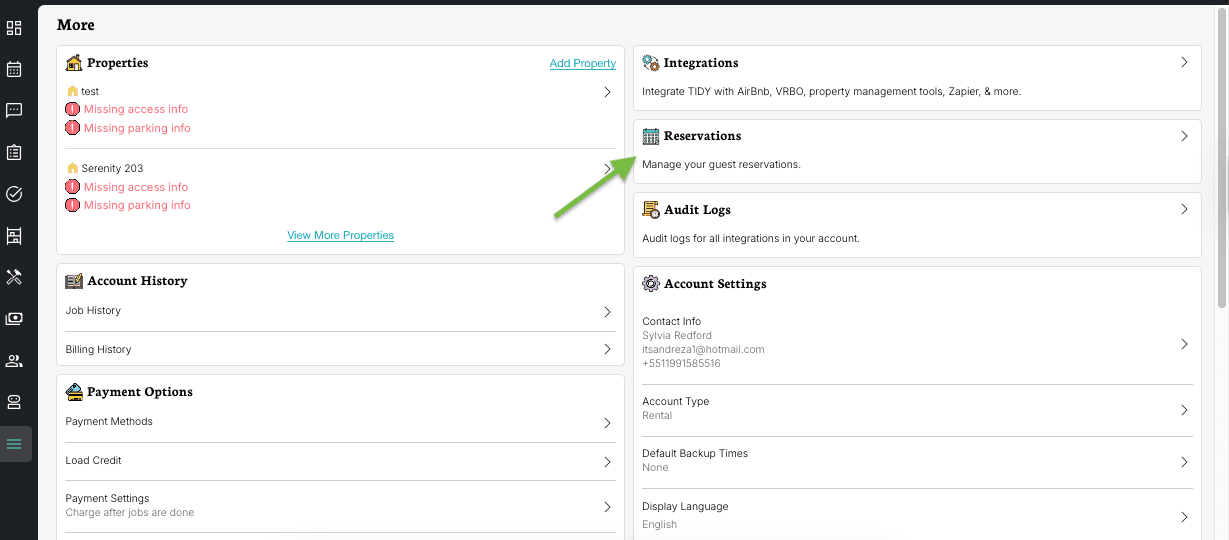Select the Load Credit row label
The width and height of the screenshot is (1229, 540).
coord(93,460)
